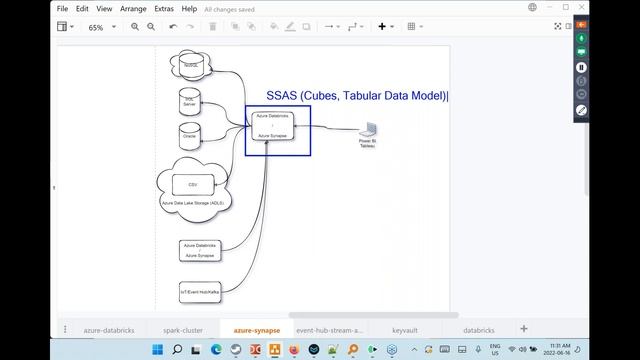Screen dimensions: 640x360
Task: Add a new page with plus button
Action: click(524, 329)
